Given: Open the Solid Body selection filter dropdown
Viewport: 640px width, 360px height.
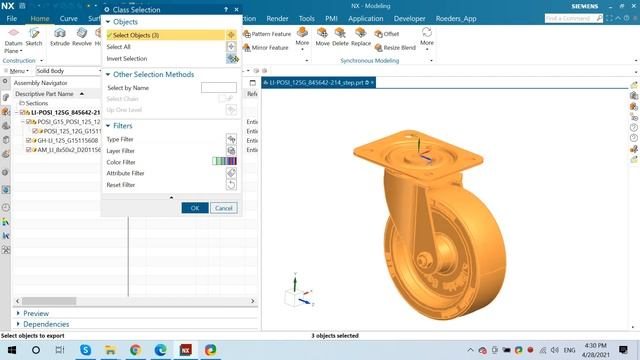Looking at the screenshot, I should point(68,71).
